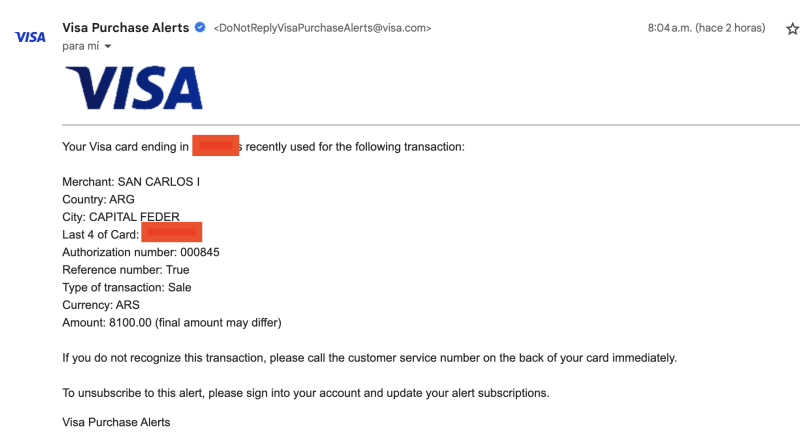Viewport: 800px width, 442px height.
Task: Star this Visa Purchase Alerts email
Action: tap(792, 29)
